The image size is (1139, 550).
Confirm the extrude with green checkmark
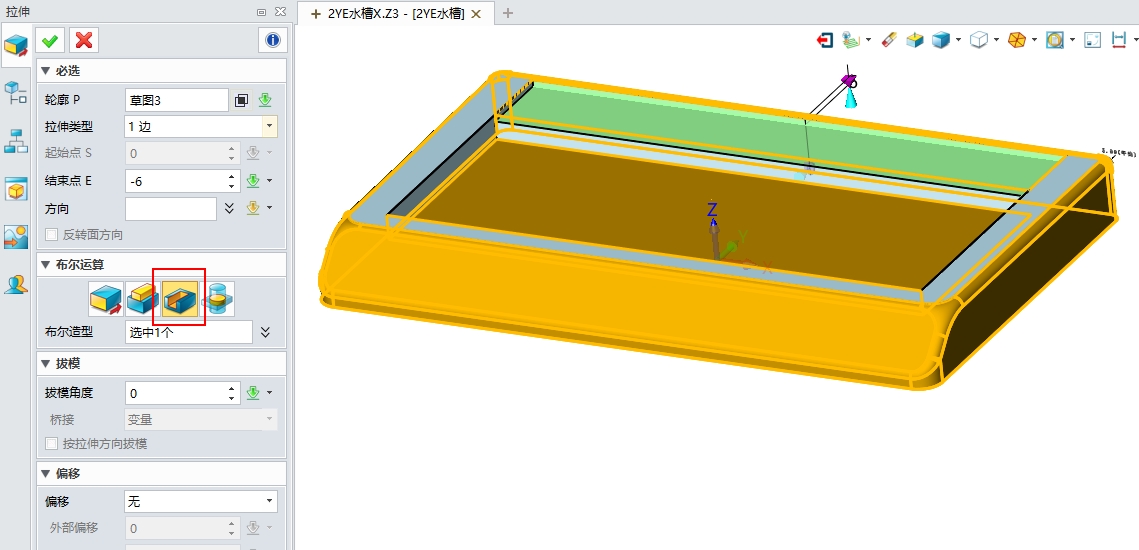tap(50, 40)
